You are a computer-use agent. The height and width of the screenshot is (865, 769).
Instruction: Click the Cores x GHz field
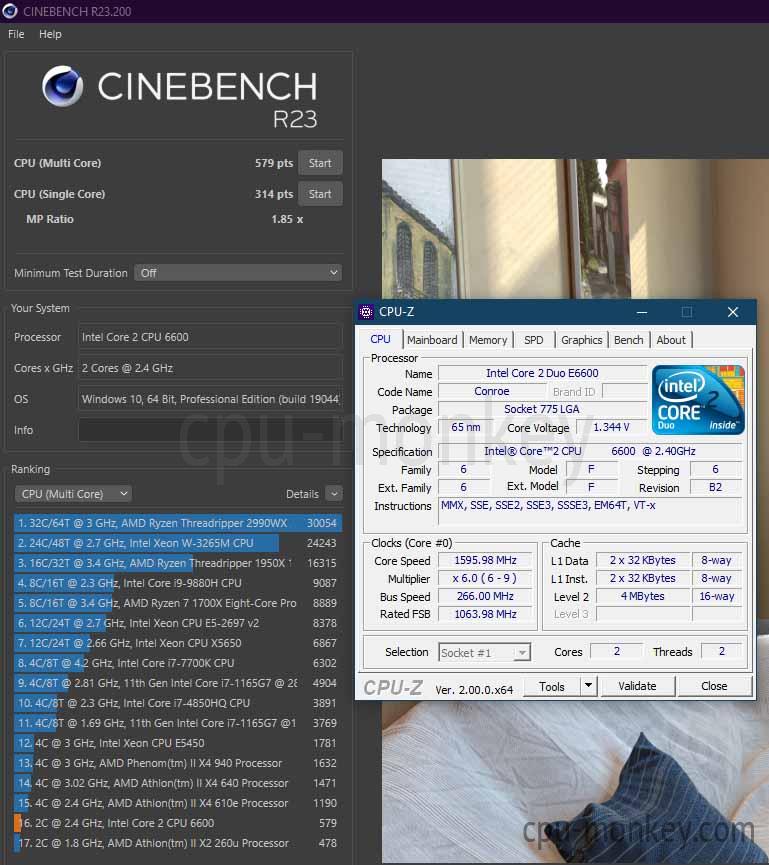[210, 368]
